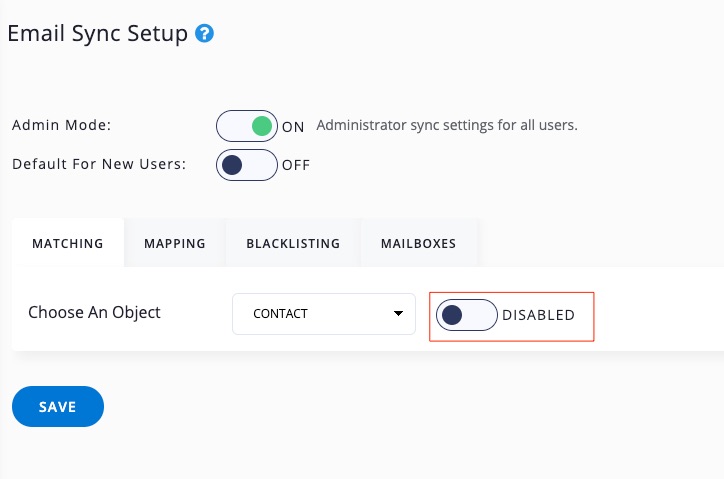
Task: Click the "Default For New Users:" label
Action: 99,165
